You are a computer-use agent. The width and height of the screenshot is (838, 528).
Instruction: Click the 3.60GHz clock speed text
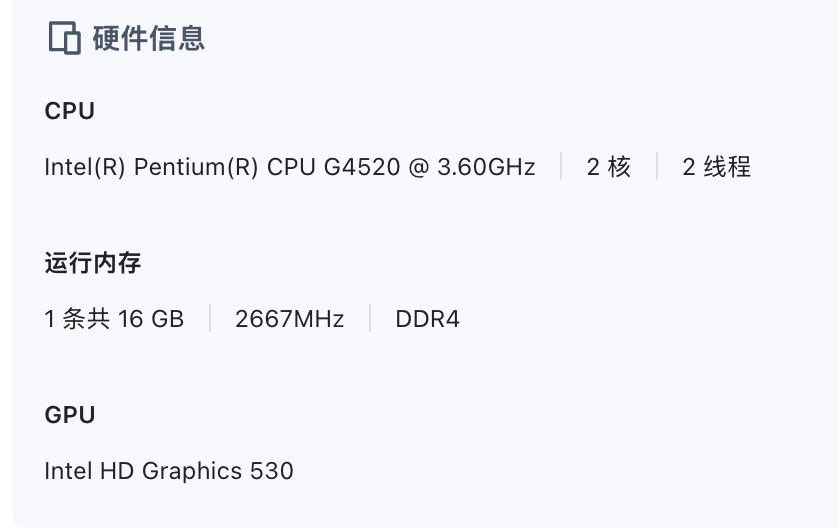pos(486,167)
